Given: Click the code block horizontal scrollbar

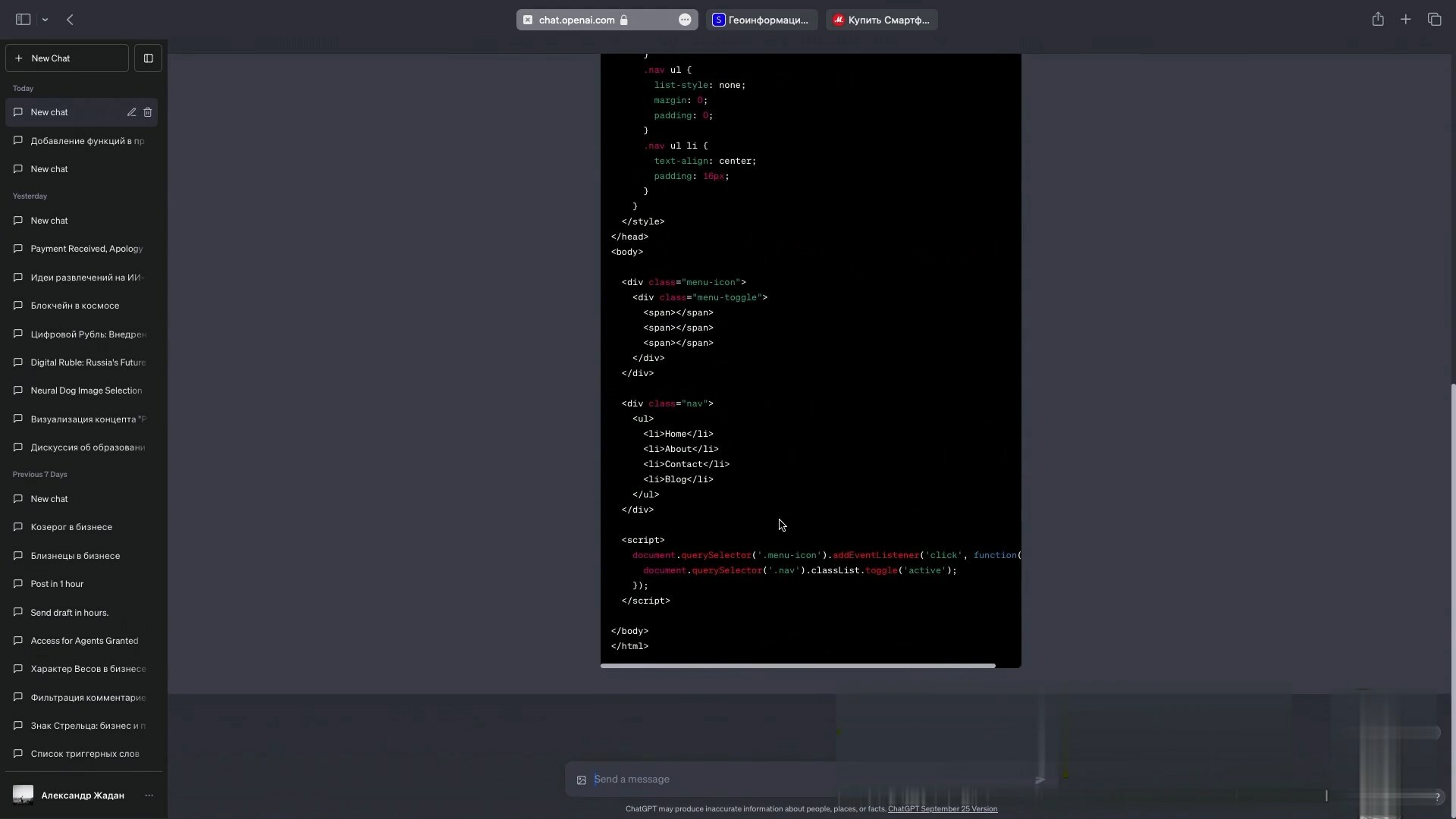Looking at the screenshot, I should point(798,666).
